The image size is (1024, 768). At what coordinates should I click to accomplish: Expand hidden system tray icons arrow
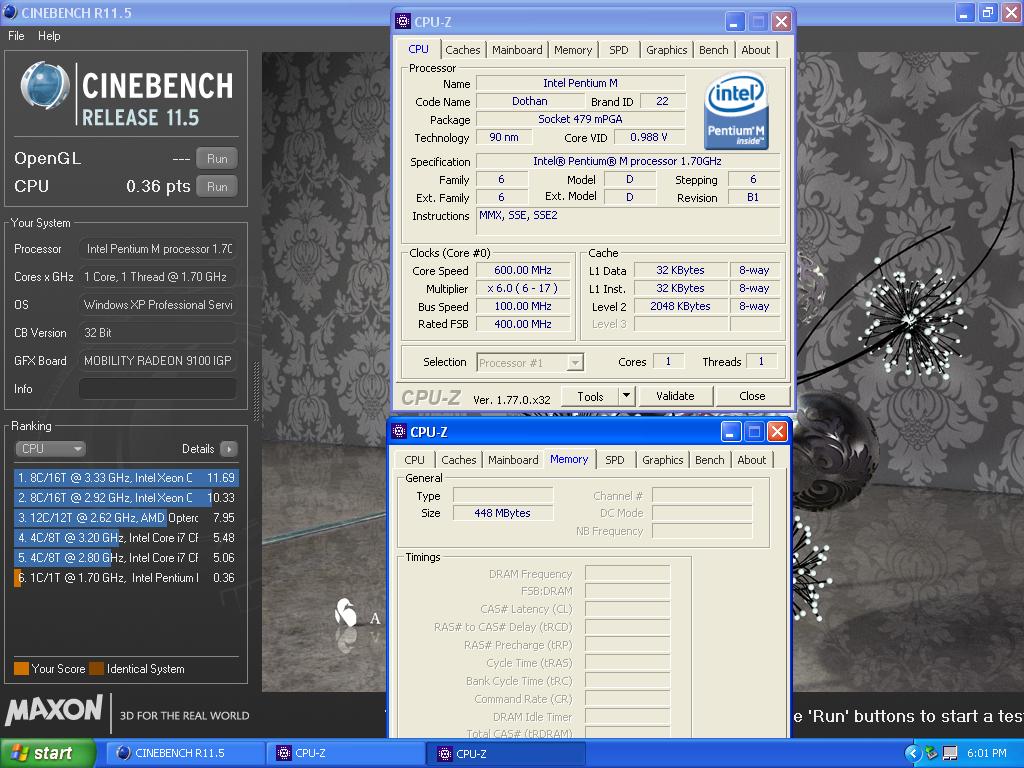(x=914, y=753)
